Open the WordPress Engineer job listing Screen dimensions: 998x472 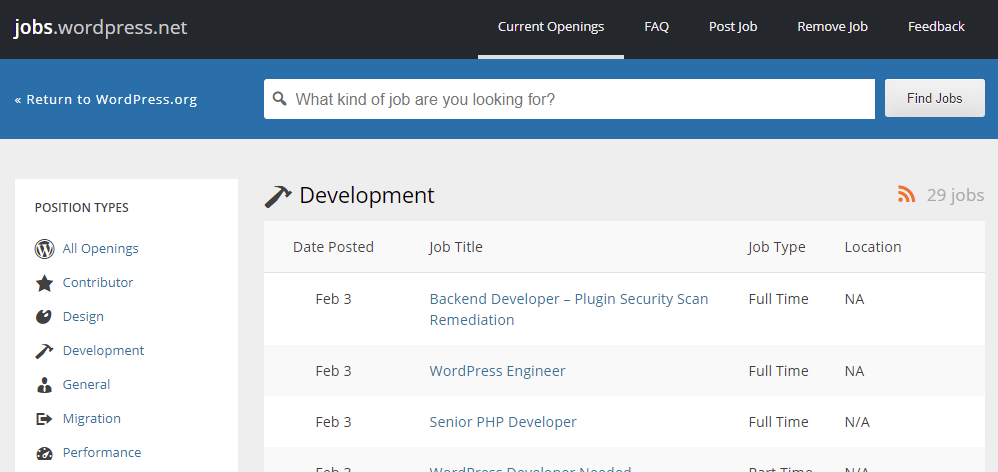click(497, 371)
